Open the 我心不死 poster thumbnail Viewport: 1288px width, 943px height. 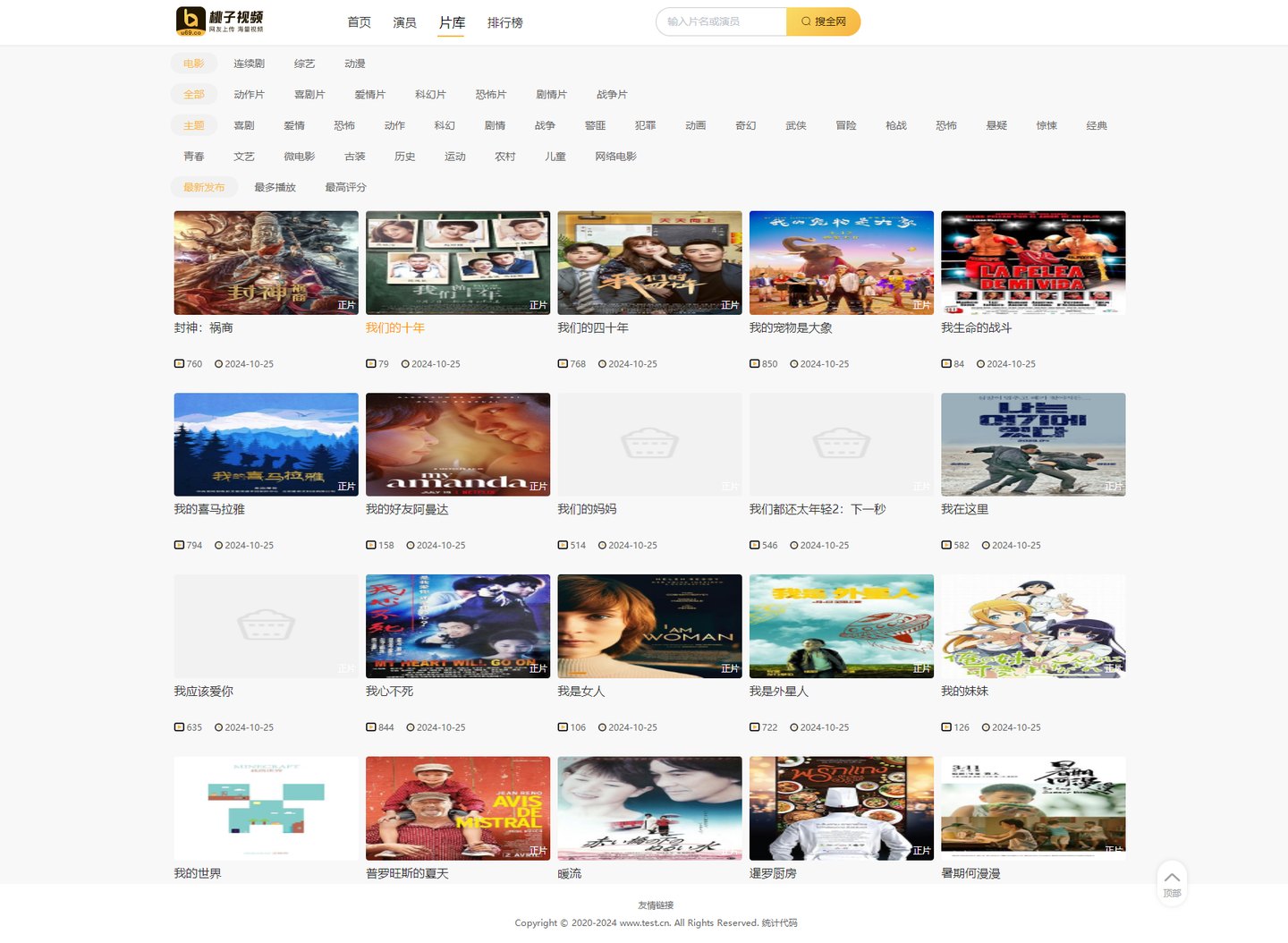click(458, 626)
